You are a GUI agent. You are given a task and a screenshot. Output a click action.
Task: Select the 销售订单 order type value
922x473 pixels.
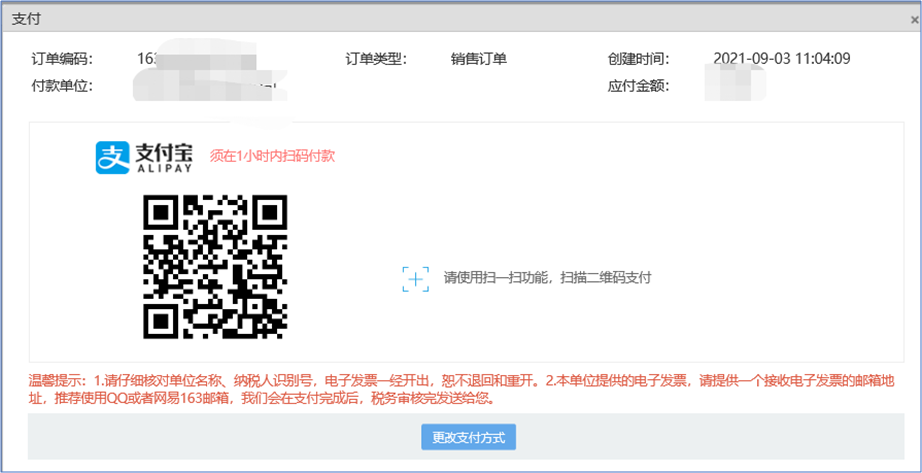click(479, 59)
